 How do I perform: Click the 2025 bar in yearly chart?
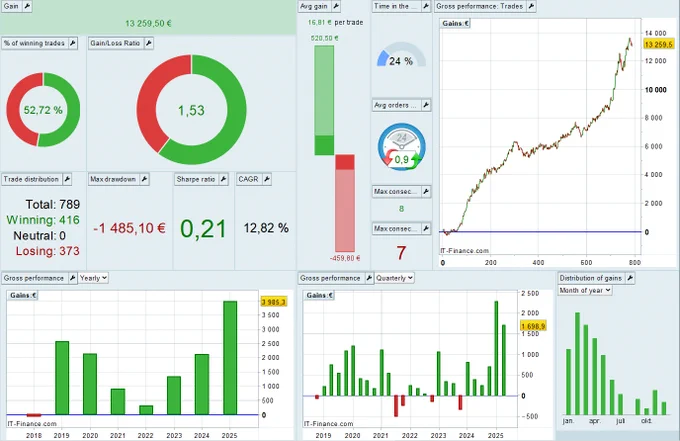(x=230, y=357)
